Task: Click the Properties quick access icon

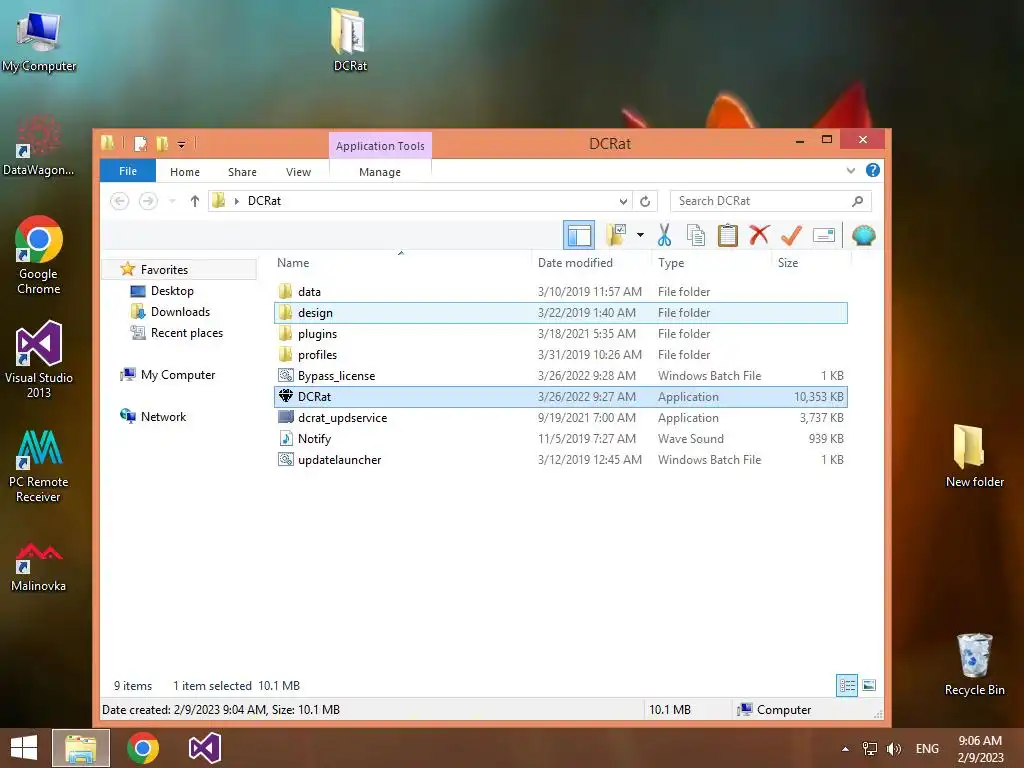Action: coord(140,143)
